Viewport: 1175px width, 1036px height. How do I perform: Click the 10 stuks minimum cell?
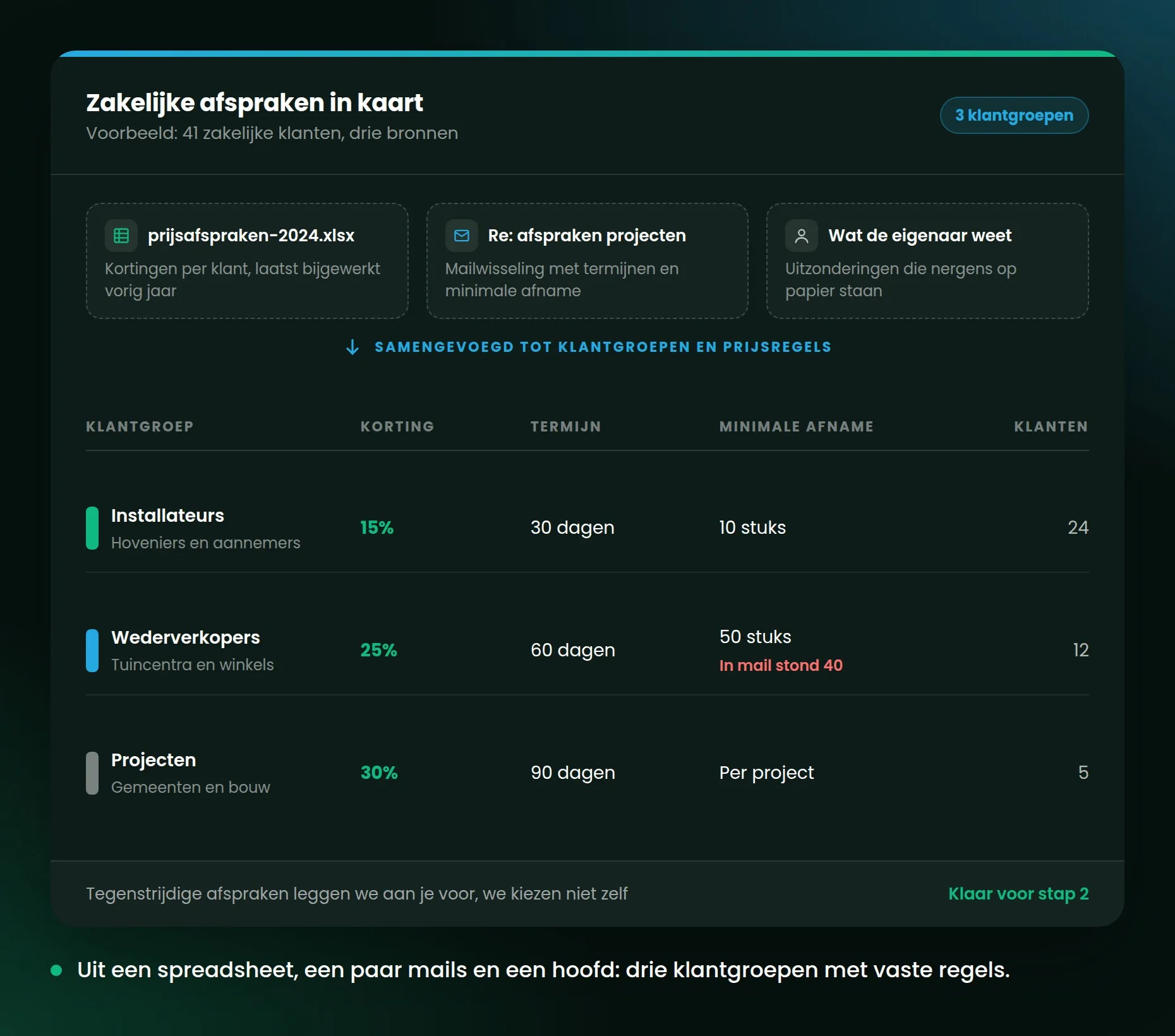[752, 527]
